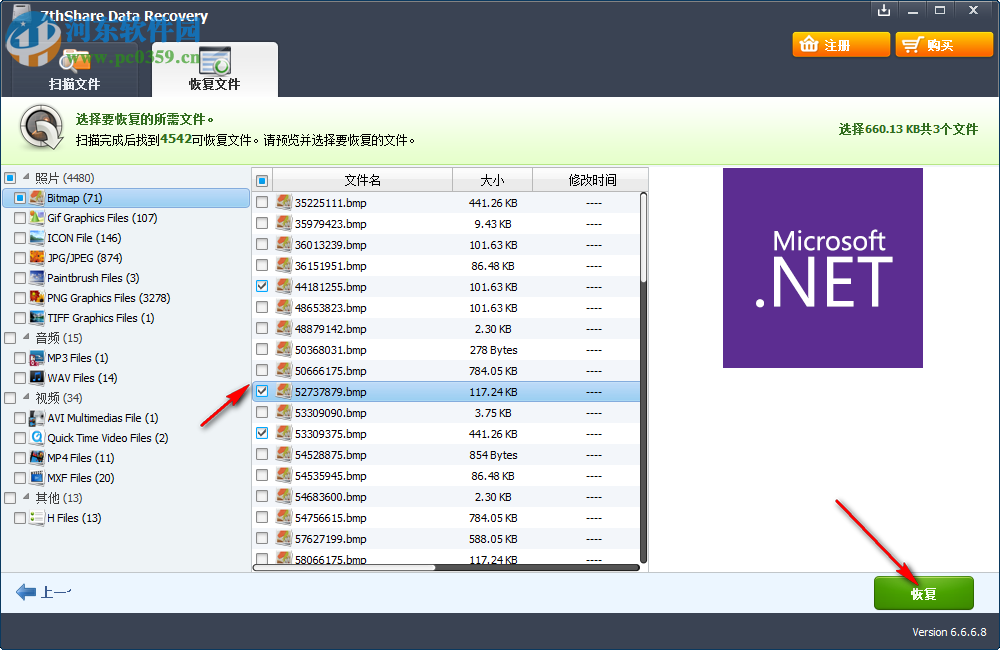Switch to the 恢复文件 tab

[x=215, y=84]
